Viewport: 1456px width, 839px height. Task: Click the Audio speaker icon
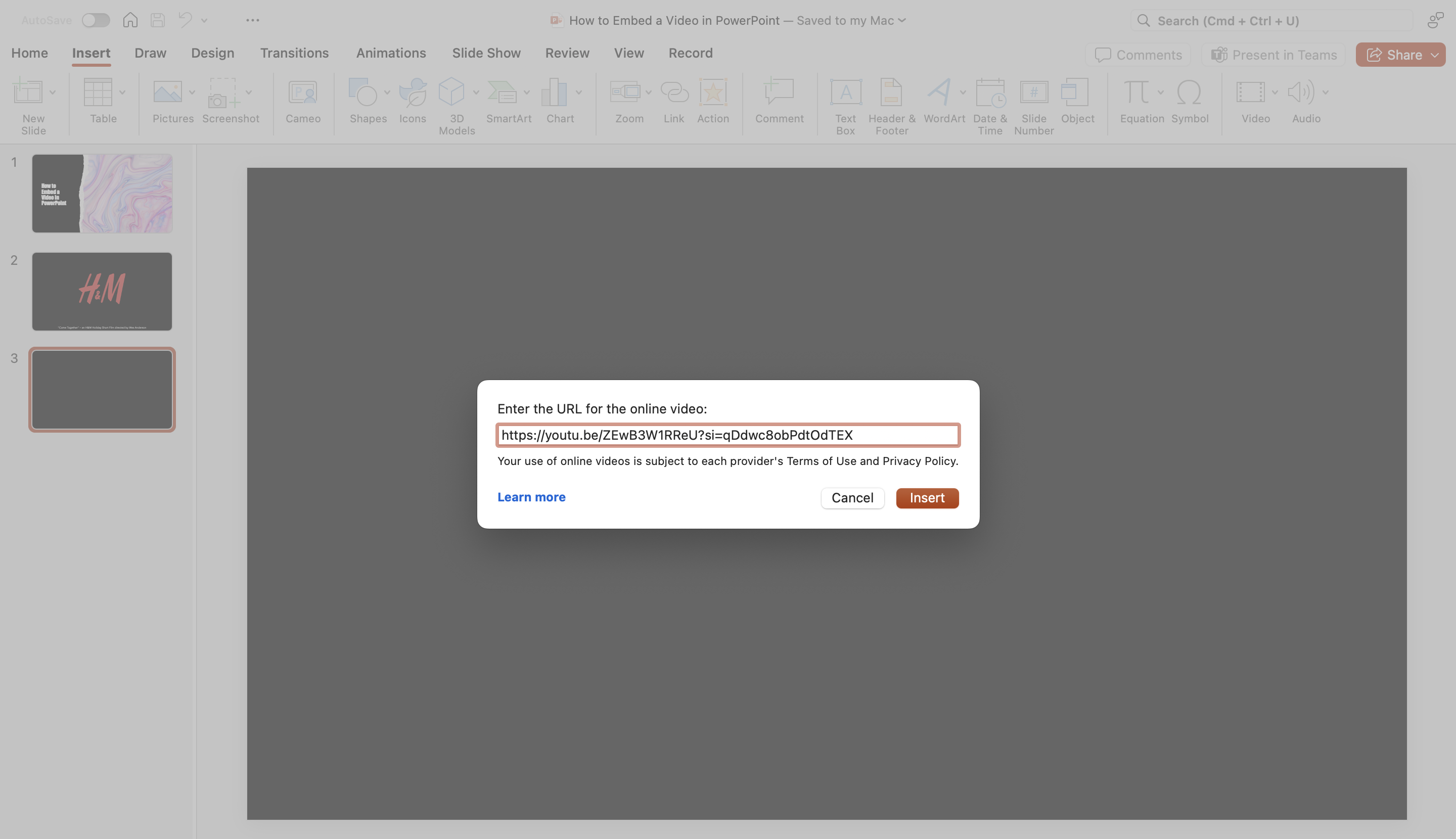pyautogui.click(x=1301, y=92)
